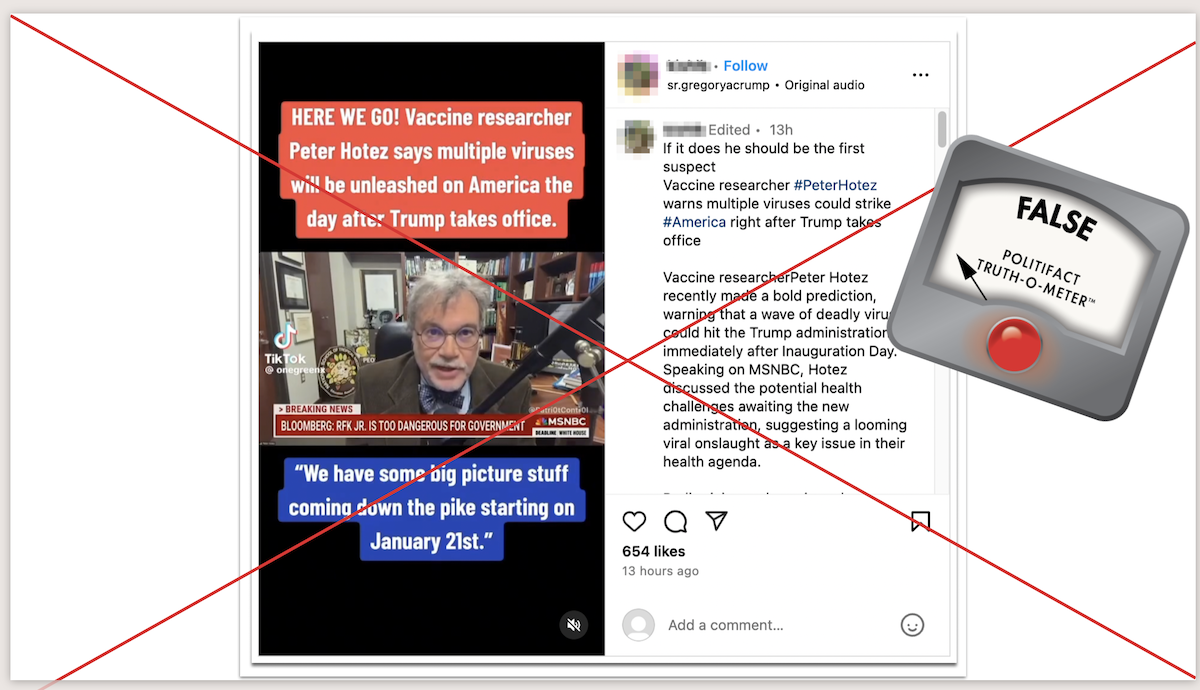The image size is (1200, 690).
Task: Click the Original audio link
Action: (x=825, y=85)
